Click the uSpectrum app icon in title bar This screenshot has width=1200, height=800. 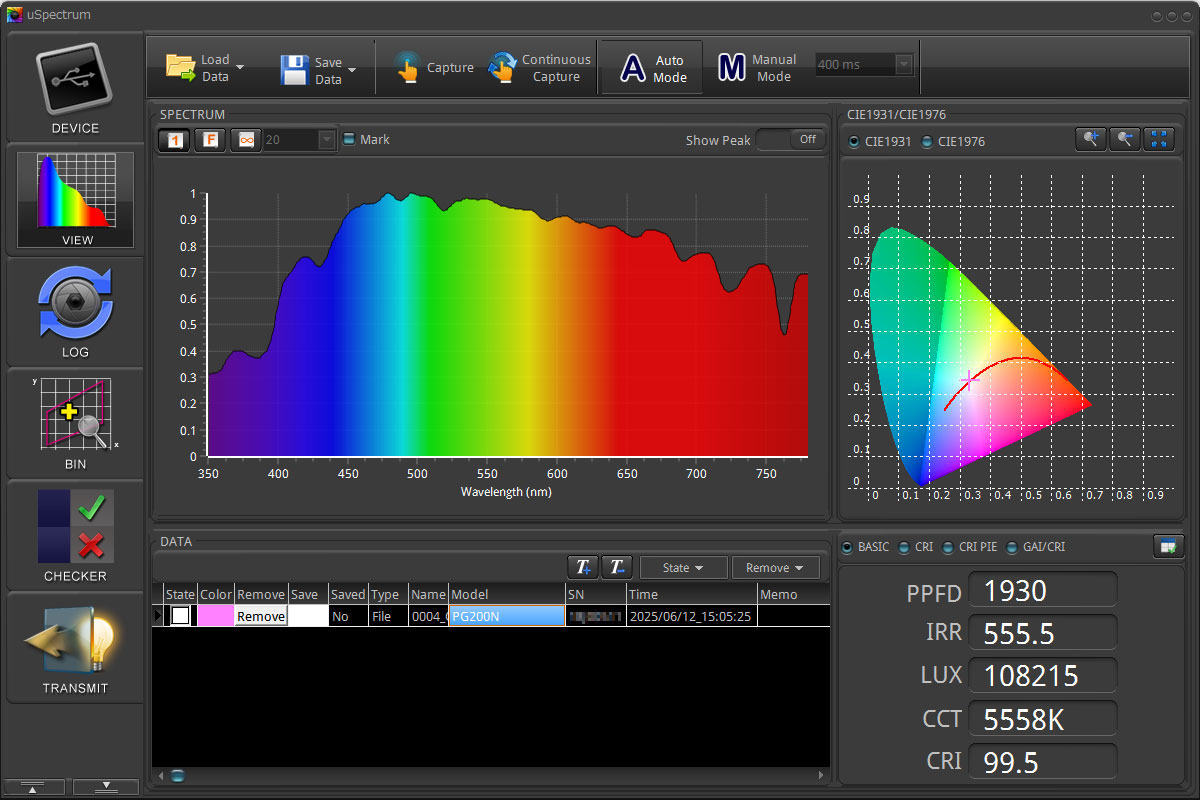pyautogui.click(x=13, y=15)
